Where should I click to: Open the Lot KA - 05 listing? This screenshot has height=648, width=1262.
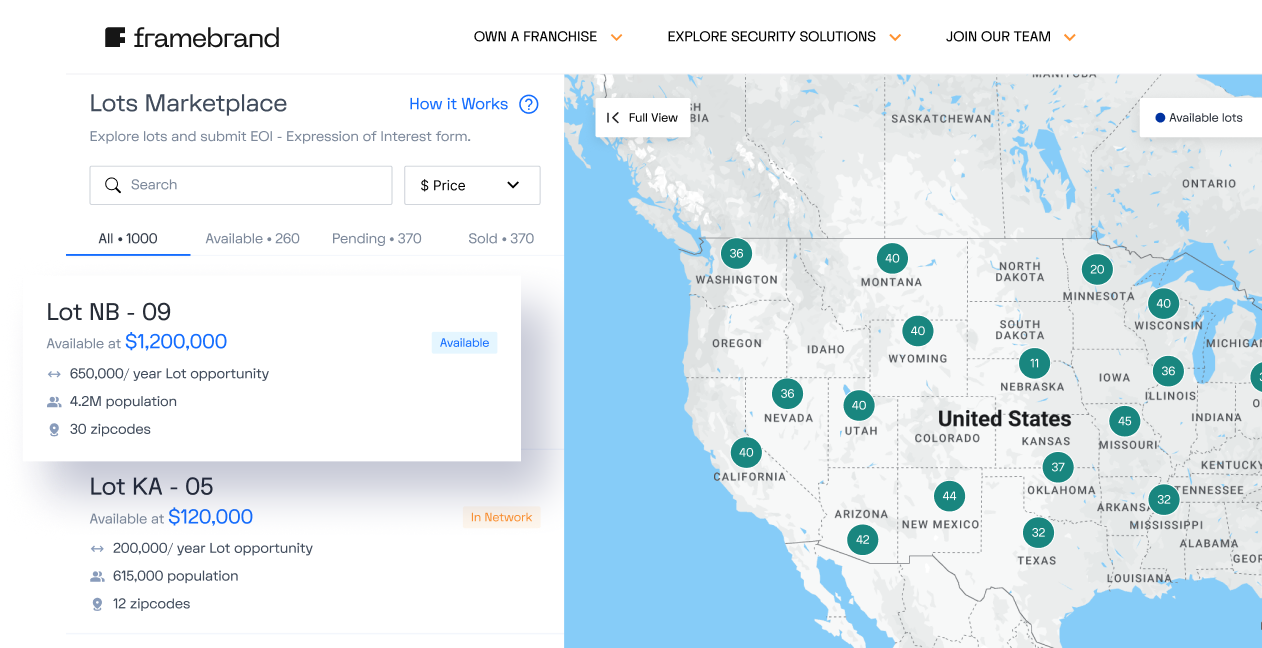pos(151,487)
